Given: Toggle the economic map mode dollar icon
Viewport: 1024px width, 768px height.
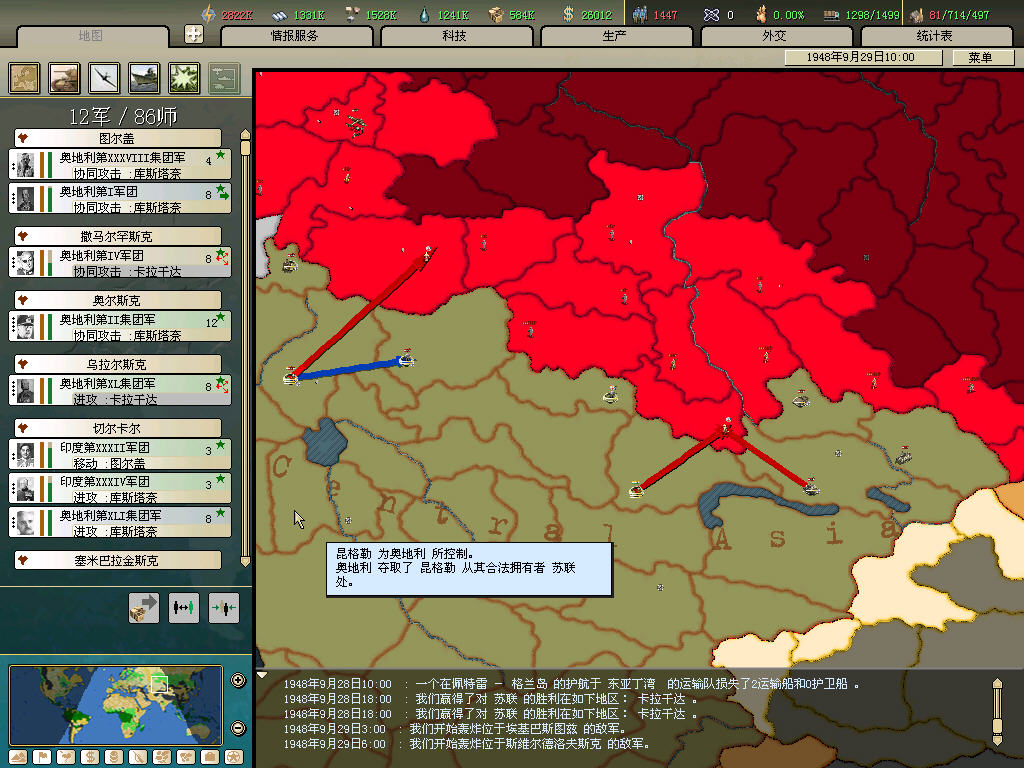Looking at the screenshot, I should (x=88, y=756).
